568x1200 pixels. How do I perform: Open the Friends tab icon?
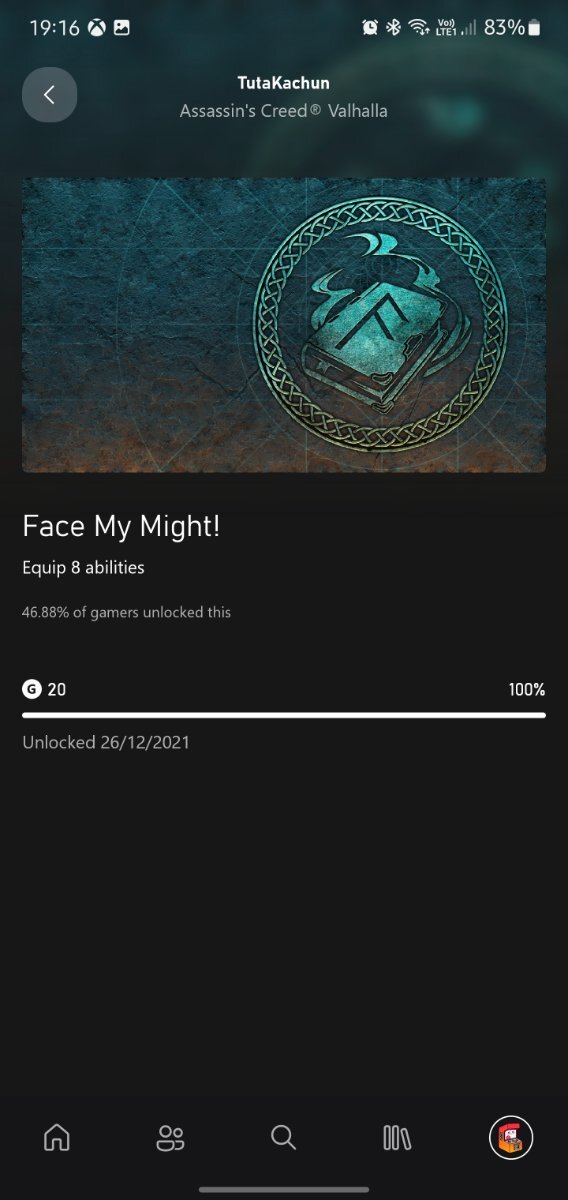(171, 1137)
